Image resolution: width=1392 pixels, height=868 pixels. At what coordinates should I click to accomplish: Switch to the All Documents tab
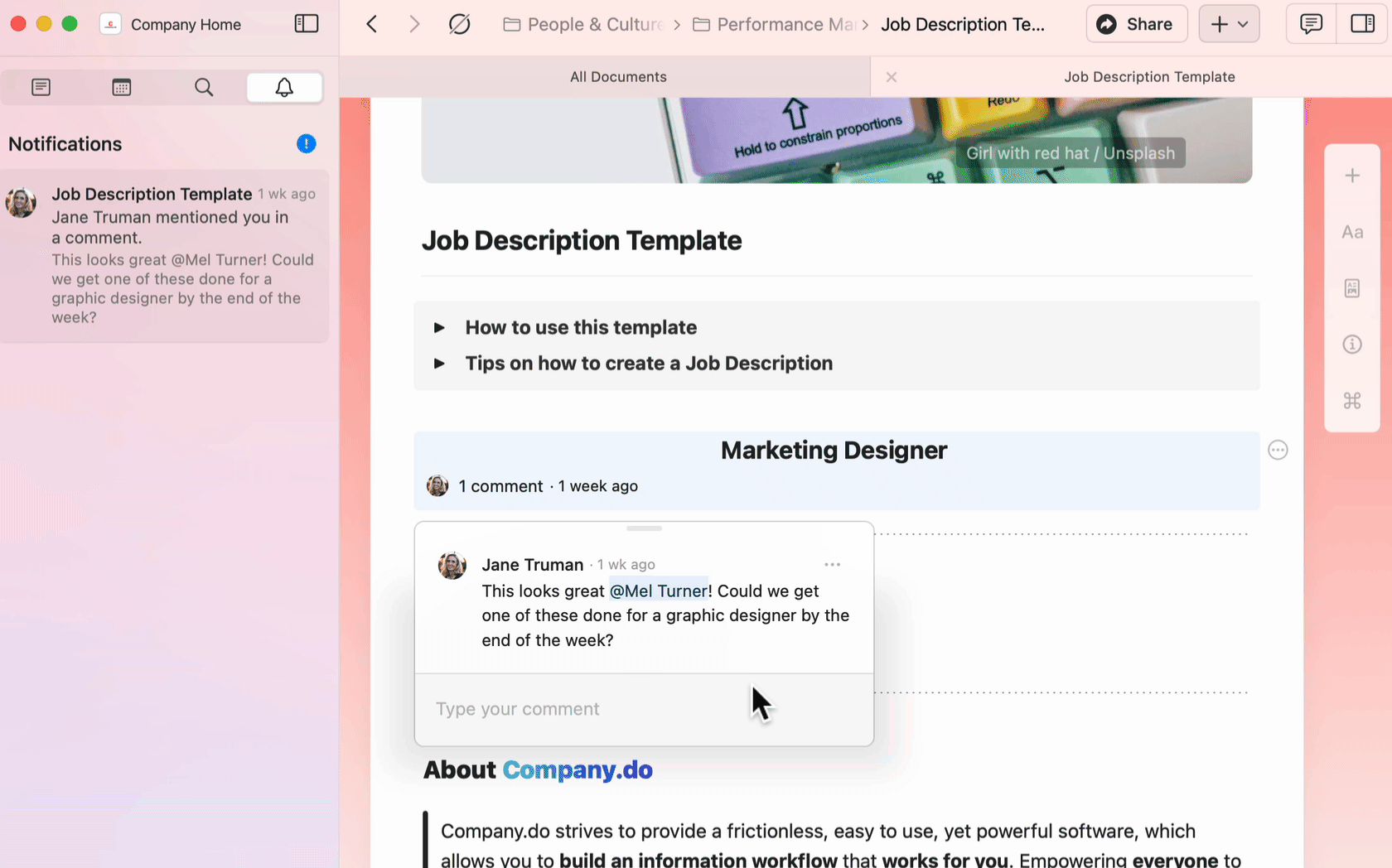click(x=618, y=76)
